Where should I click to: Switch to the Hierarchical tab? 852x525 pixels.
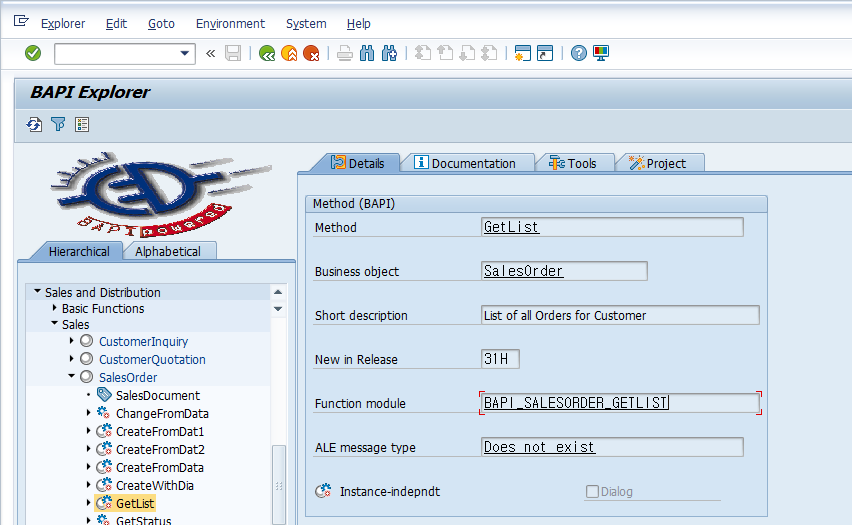click(x=79, y=252)
